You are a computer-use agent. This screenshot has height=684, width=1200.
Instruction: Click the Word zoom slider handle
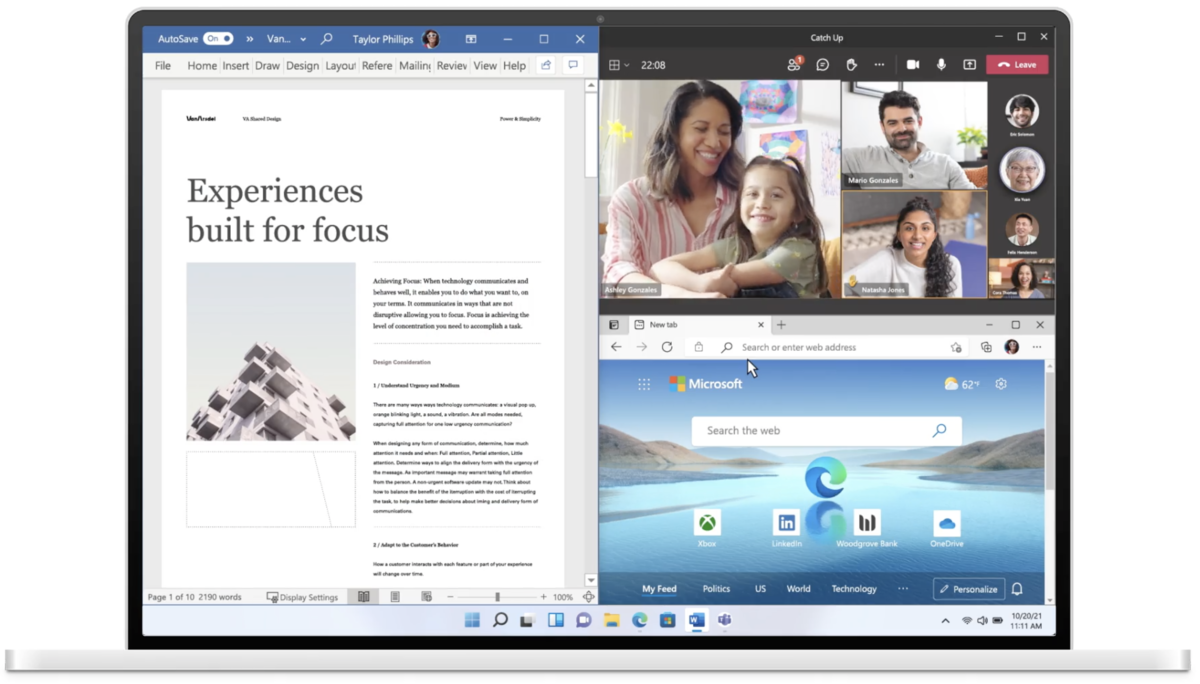pyautogui.click(x=497, y=597)
